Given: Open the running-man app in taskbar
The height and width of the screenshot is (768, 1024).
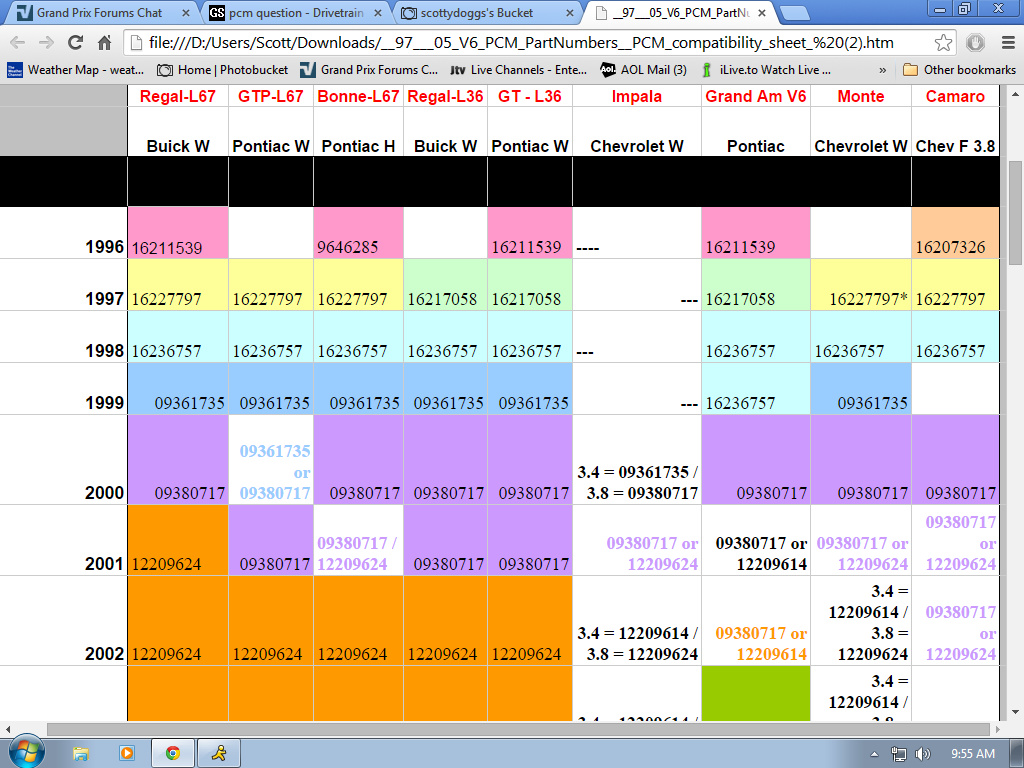Looking at the screenshot, I should click(x=219, y=754).
